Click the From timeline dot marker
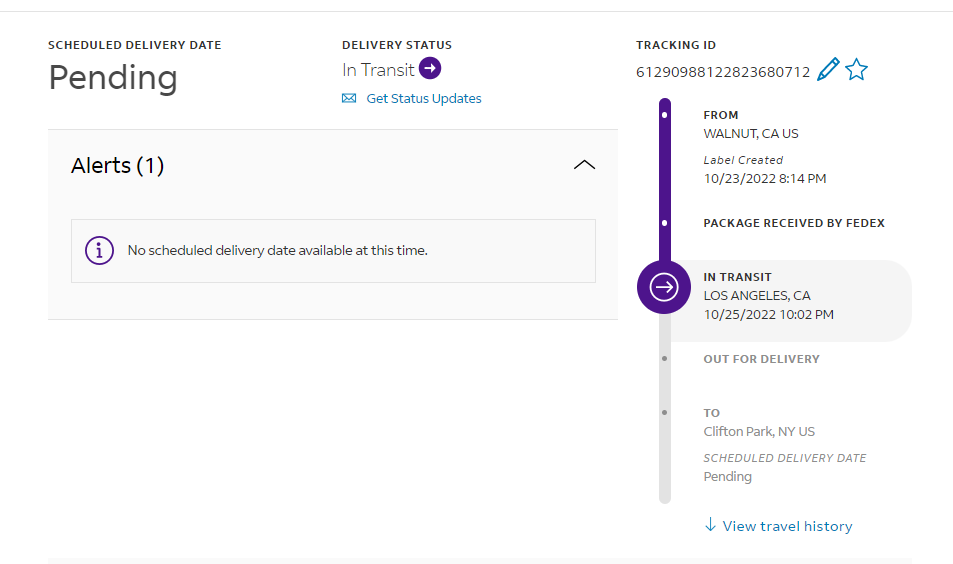 (x=665, y=115)
